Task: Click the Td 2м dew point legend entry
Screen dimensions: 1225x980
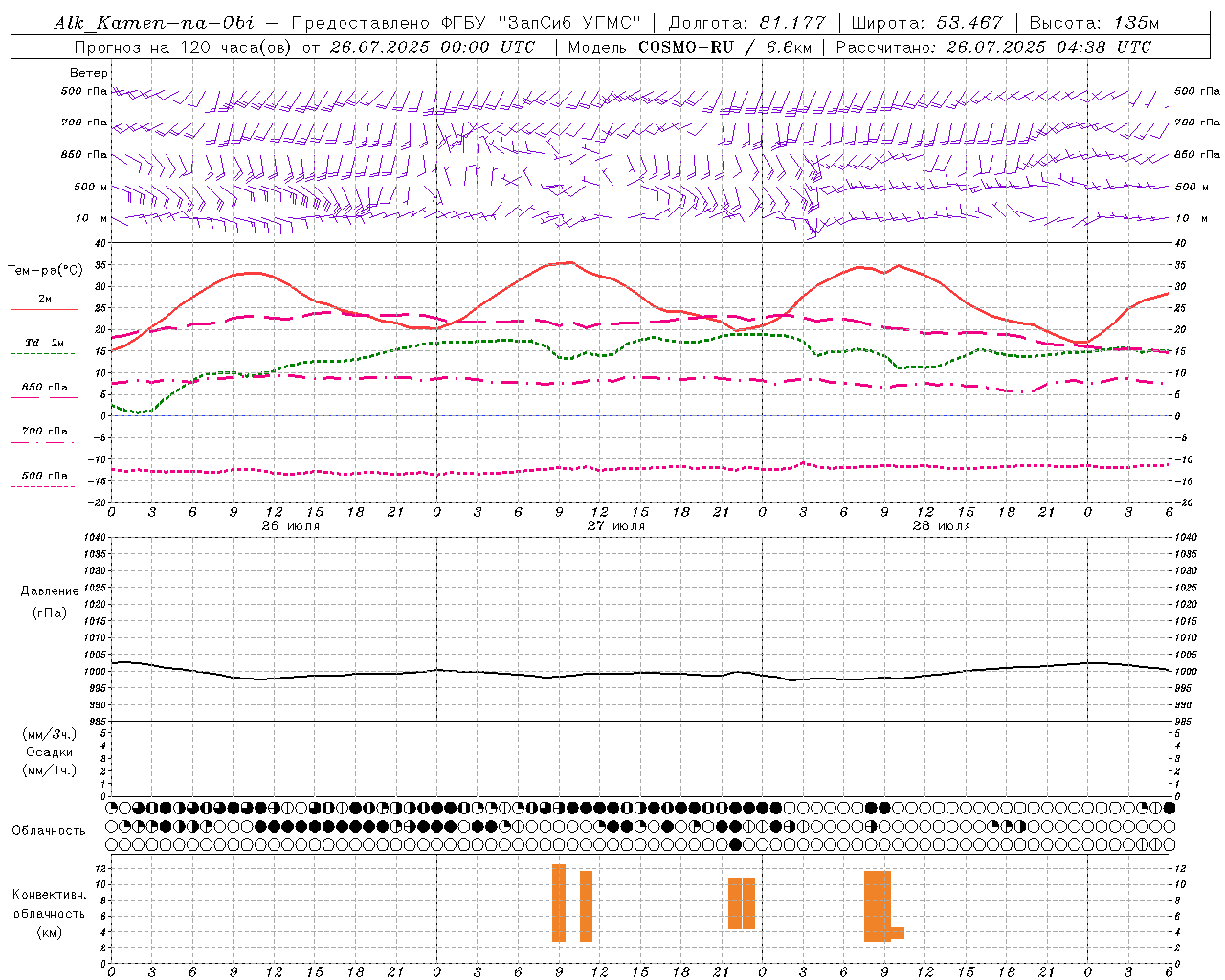Action: pos(44,343)
